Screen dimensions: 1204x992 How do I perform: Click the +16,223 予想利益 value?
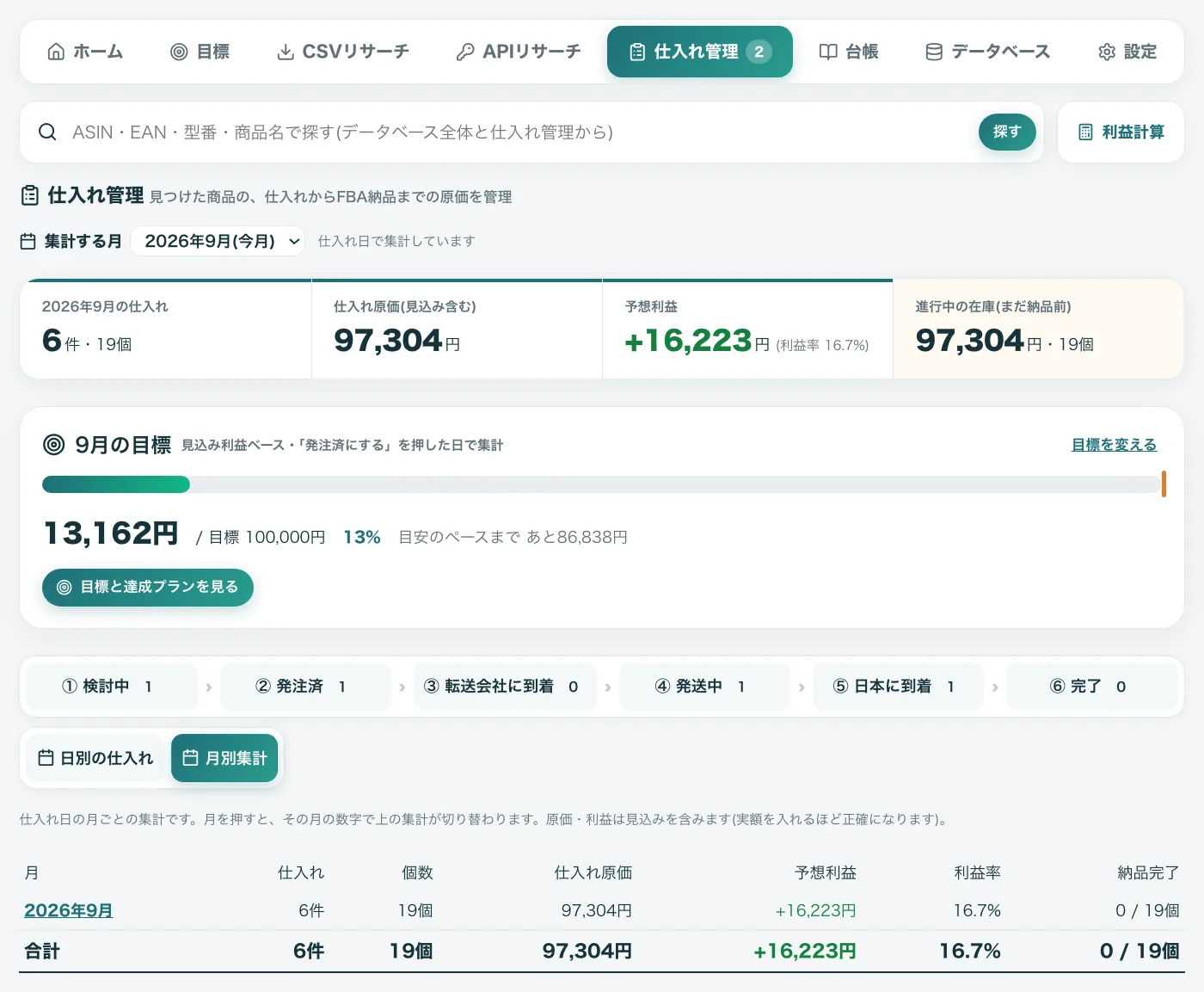click(688, 341)
